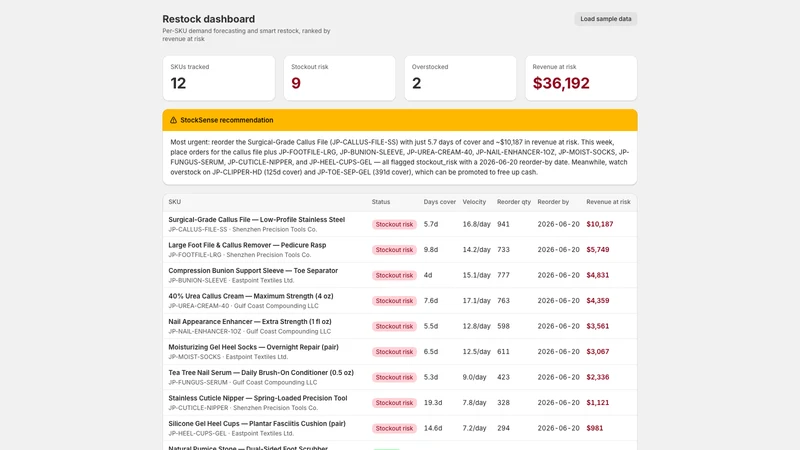Viewport: 800px width, 450px height.
Task: Select the Silicone Gel Heel Cups title
Action: tap(257, 423)
